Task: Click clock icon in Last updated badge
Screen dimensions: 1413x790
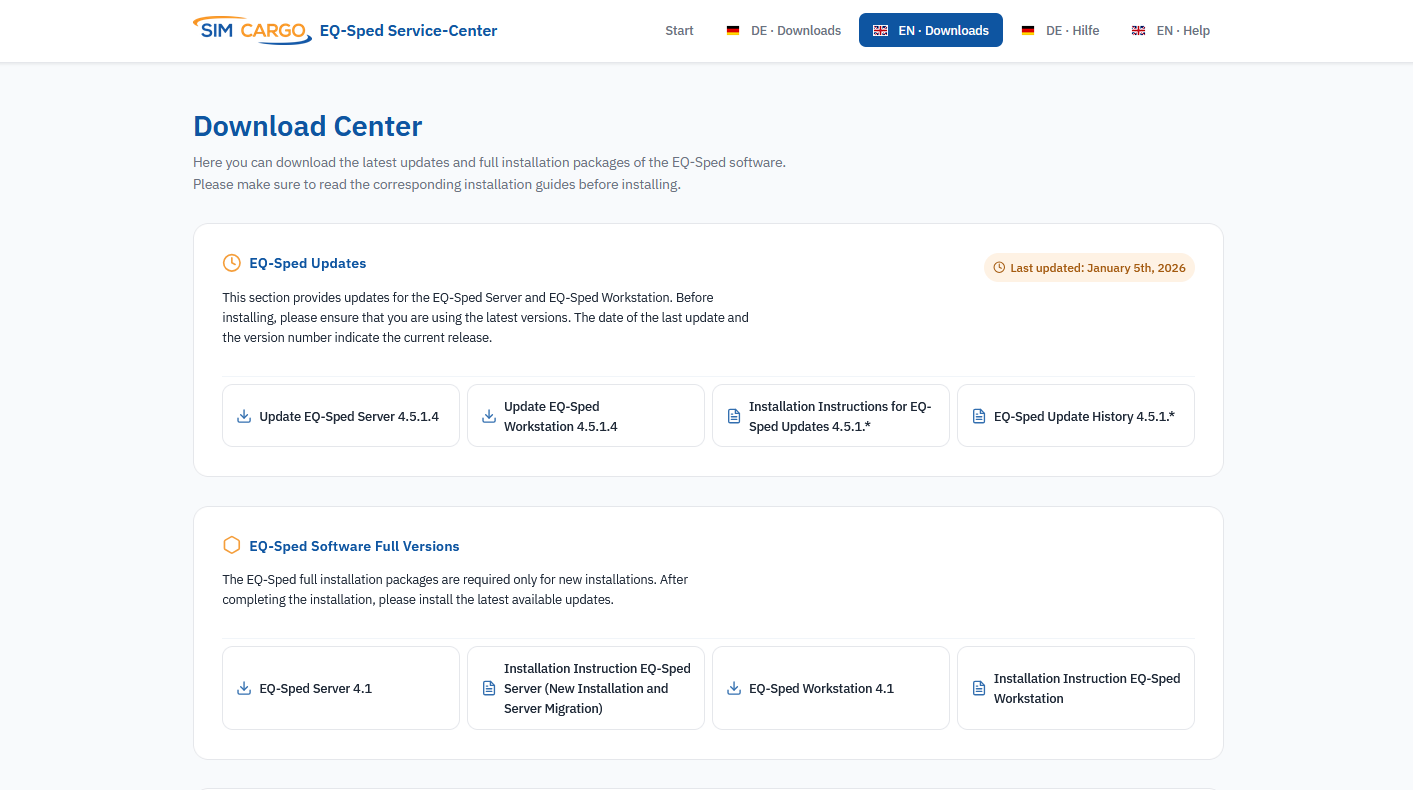Action: point(998,267)
